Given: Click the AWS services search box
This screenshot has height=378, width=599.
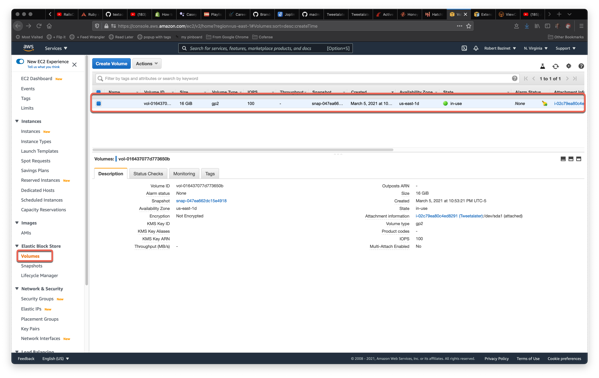Looking at the screenshot, I should point(266,48).
